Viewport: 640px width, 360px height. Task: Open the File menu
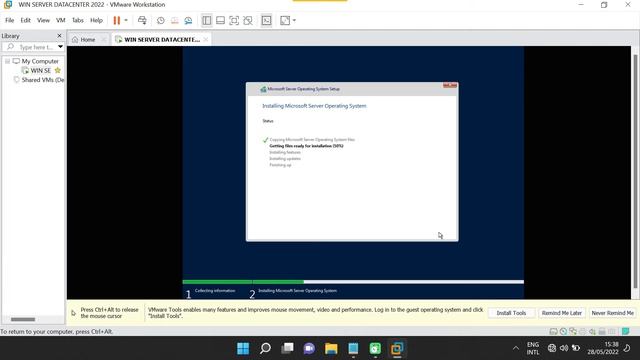click(x=9, y=20)
